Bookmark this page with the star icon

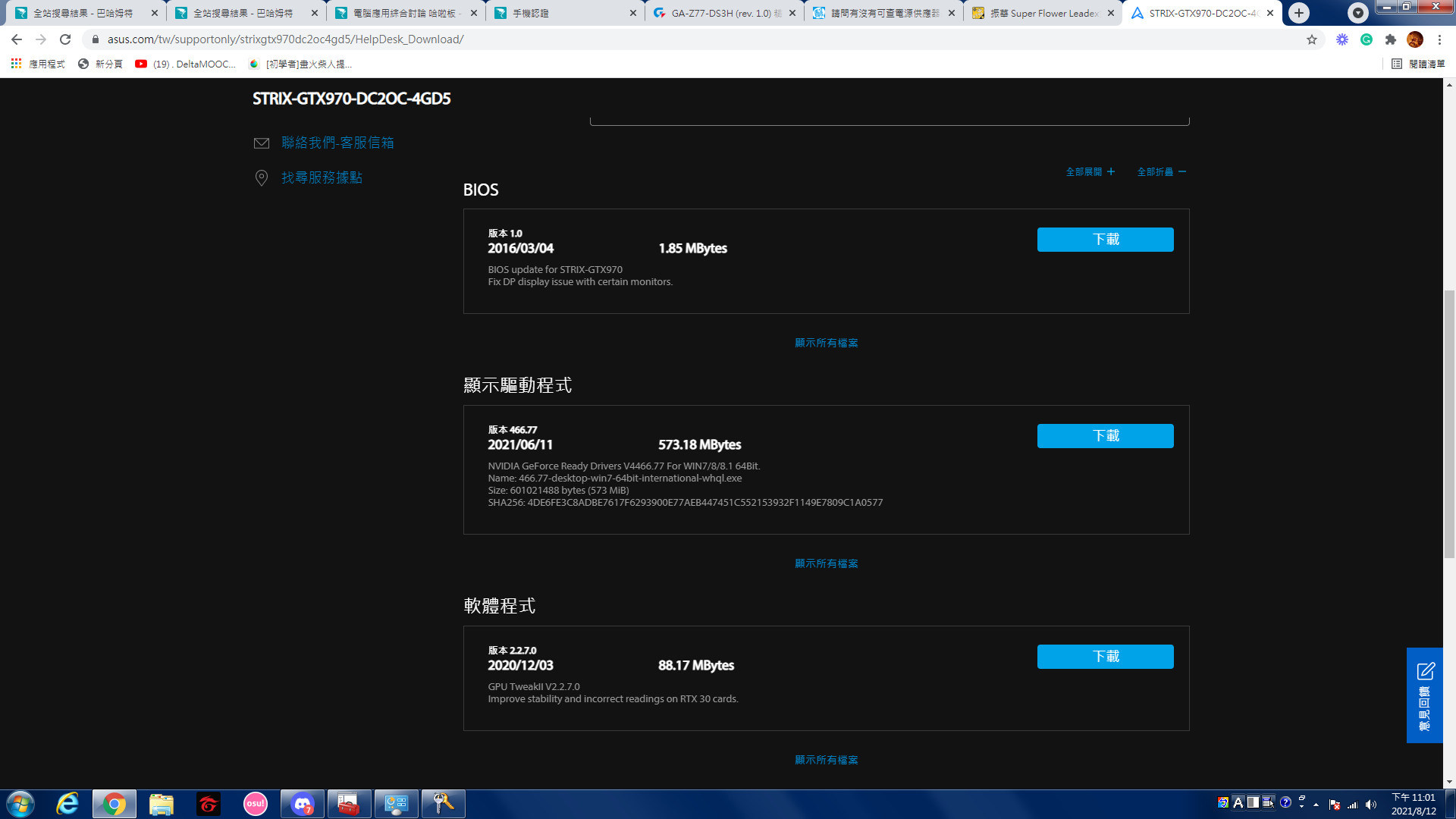click(x=1312, y=39)
